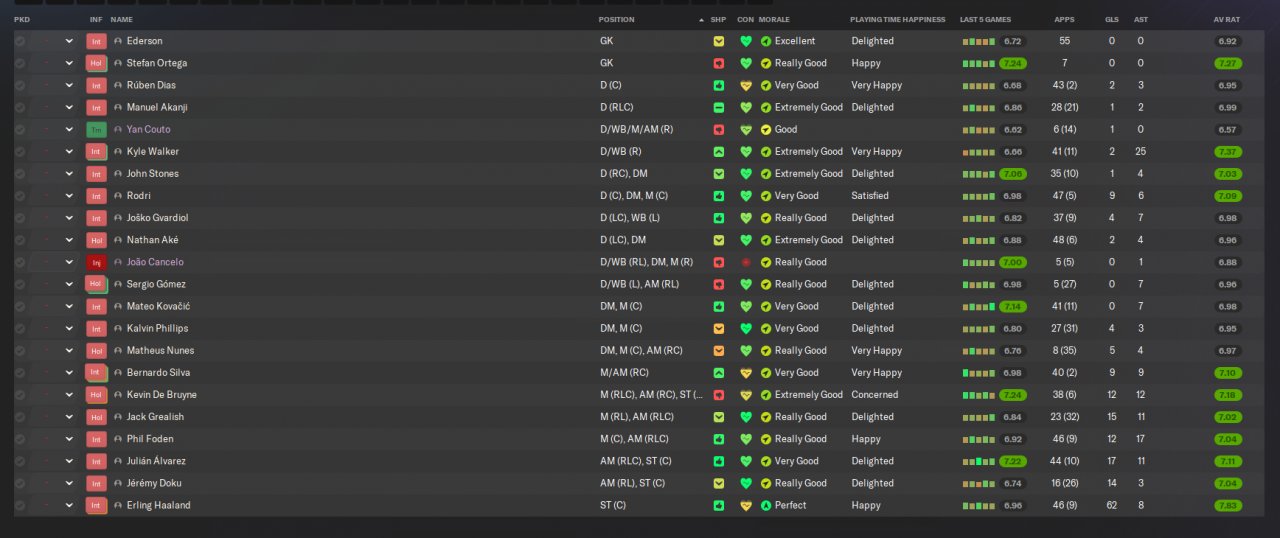Toggle the picked circle for Rúben Dias
This screenshot has width=1280, height=538.
20,85
